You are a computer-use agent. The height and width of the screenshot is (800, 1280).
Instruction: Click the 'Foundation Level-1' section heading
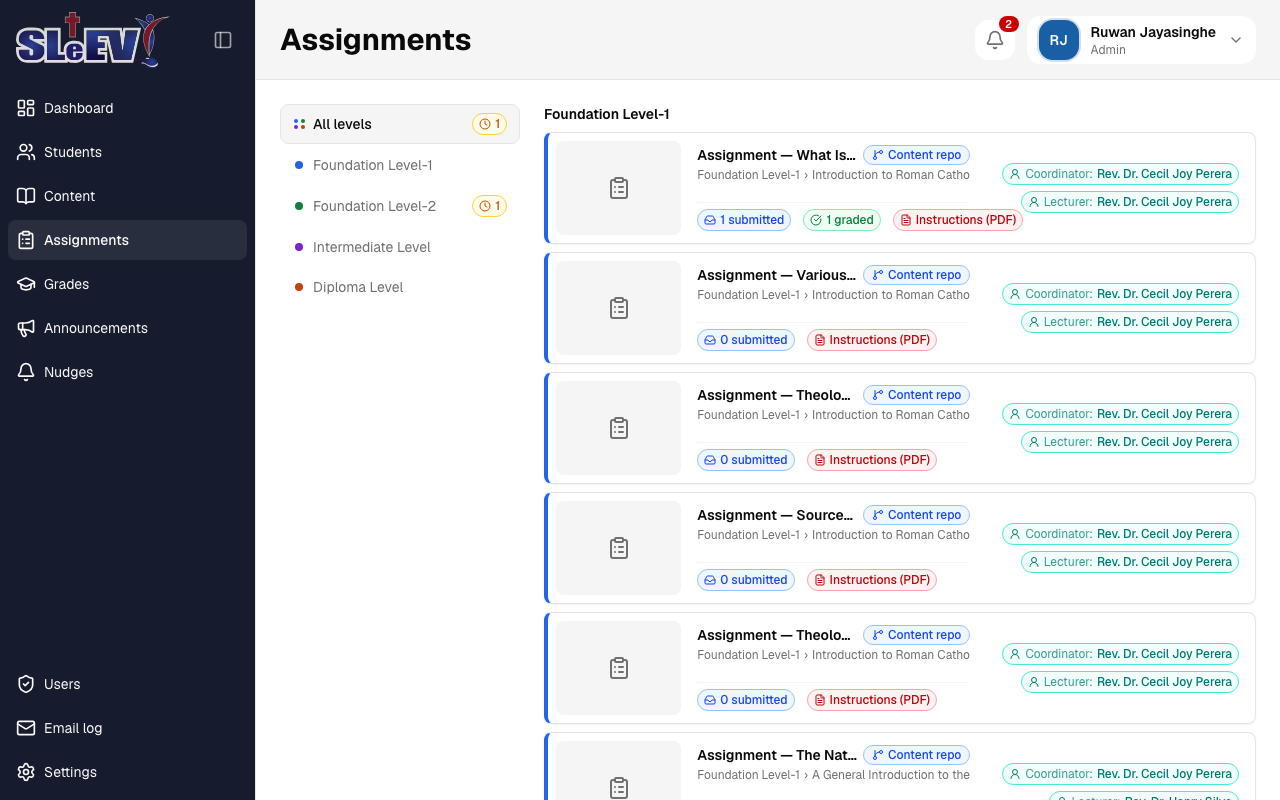coord(607,114)
